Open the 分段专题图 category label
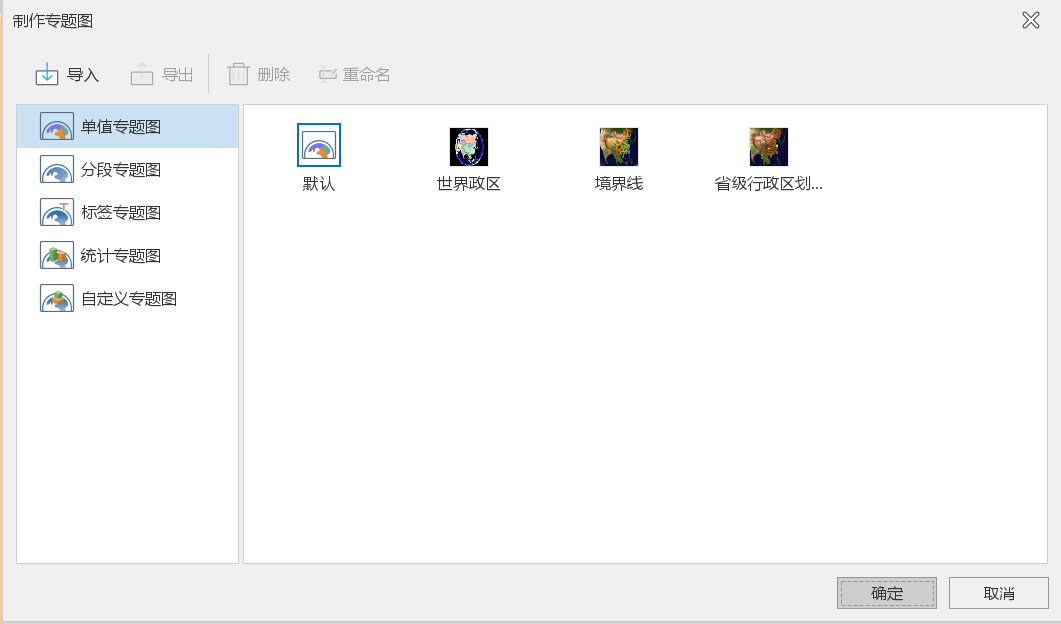 tap(121, 170)
